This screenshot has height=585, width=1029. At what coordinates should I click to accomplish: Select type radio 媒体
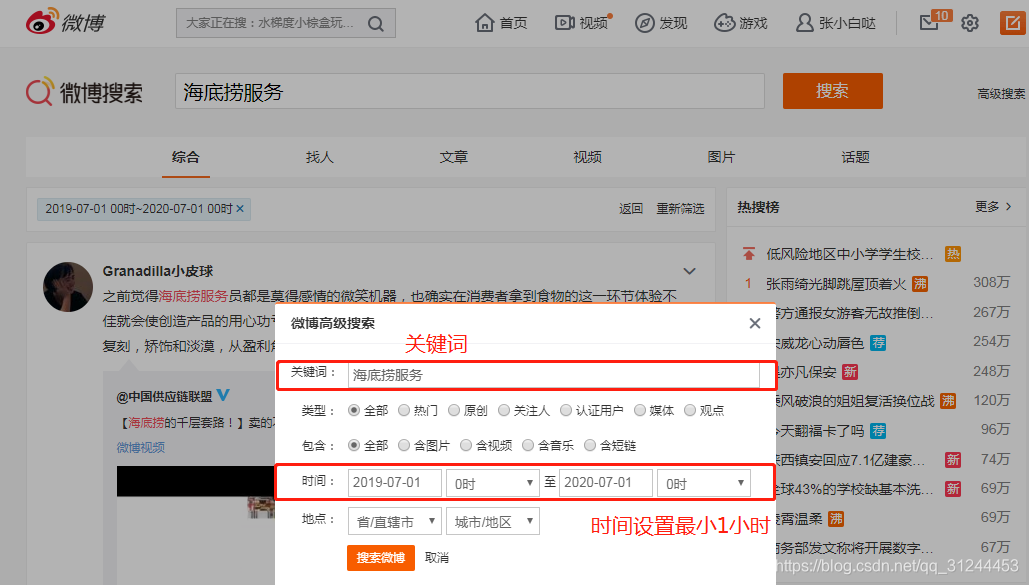tap(640, 410)
